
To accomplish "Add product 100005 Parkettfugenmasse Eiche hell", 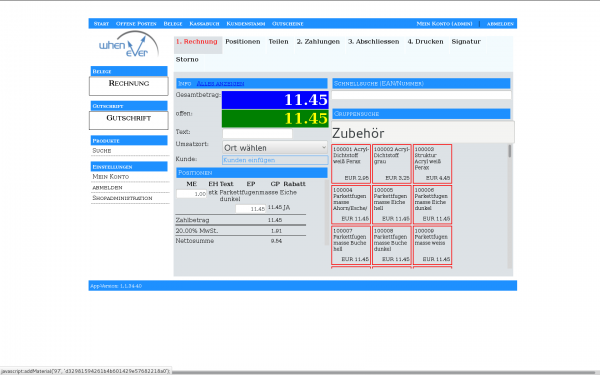I will (391, 204).
